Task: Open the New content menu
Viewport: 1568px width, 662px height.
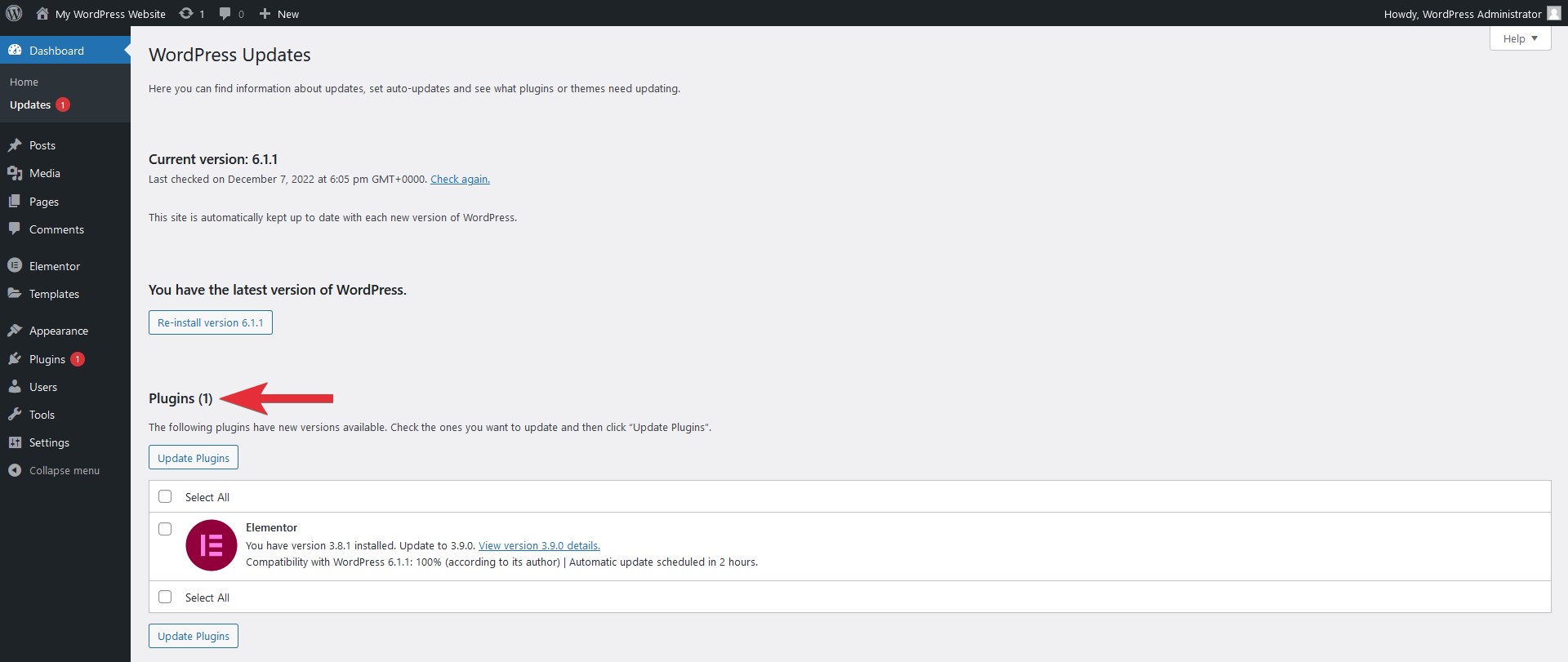Action: click(x=279, y=14)
